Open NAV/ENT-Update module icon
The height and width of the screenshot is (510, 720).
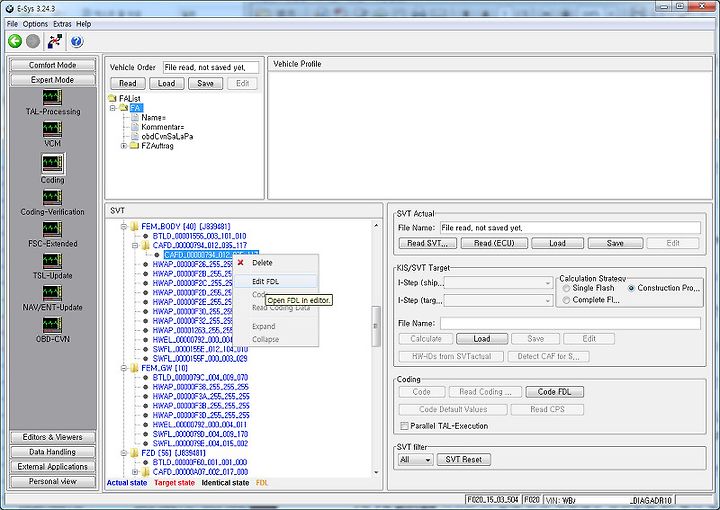click(x=52, y=293)
